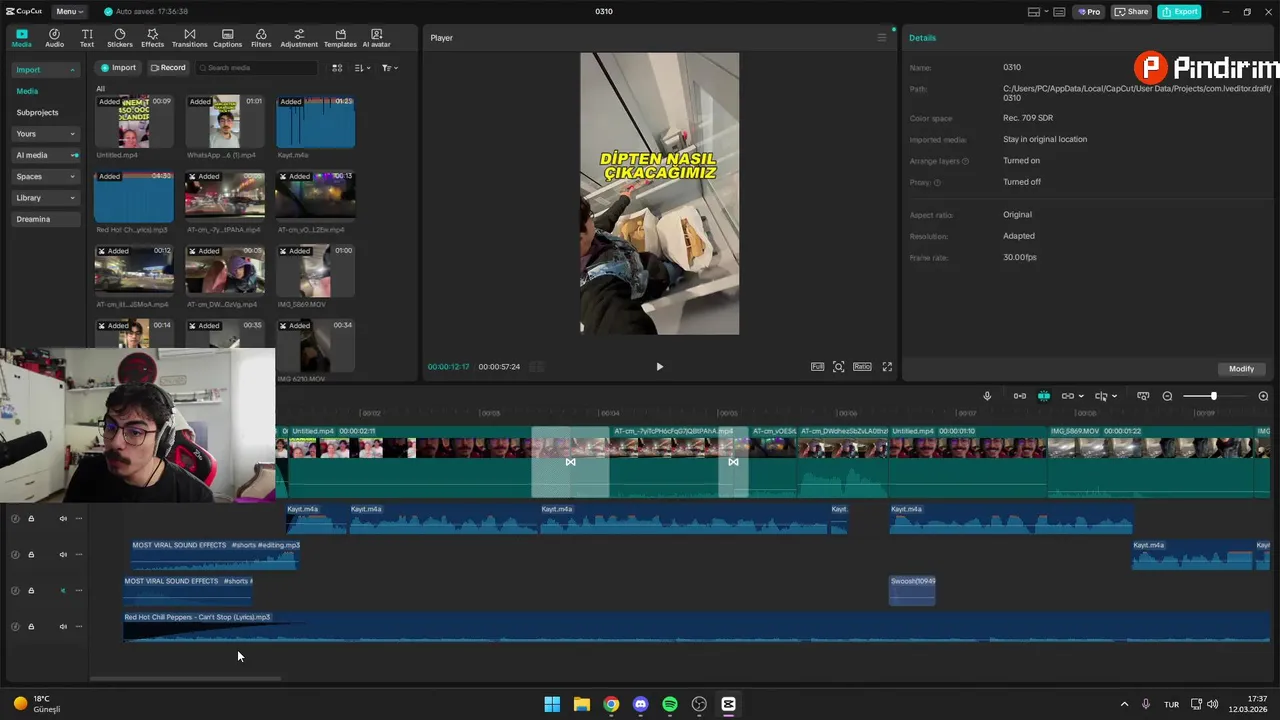Toggle auto snapping on timeline
This screenshot has height=720, width=1280.
coord(1043,396)
